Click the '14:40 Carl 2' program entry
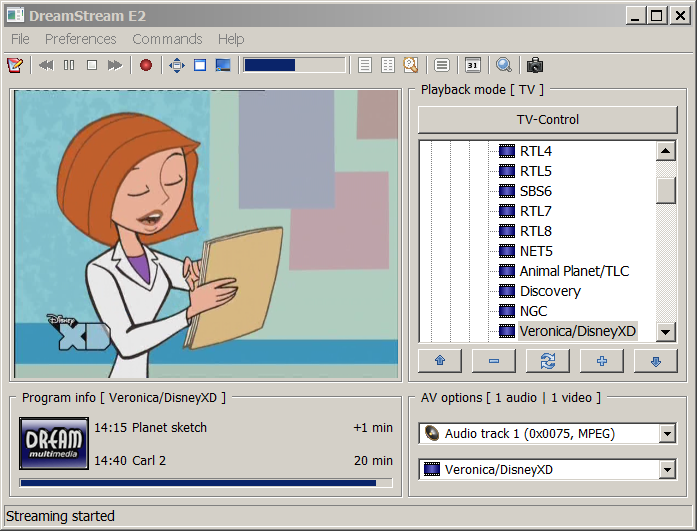Viewport: 697px width, 531px height. coord(130,460)
